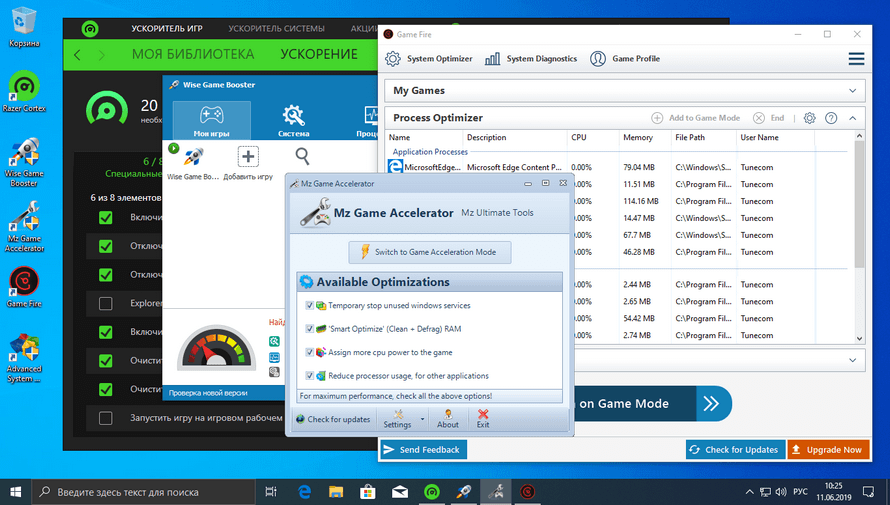This screenshot has width=890, height=505.
Task: Open About in Mz Game Accelerator
Action: tap(448, 419)
